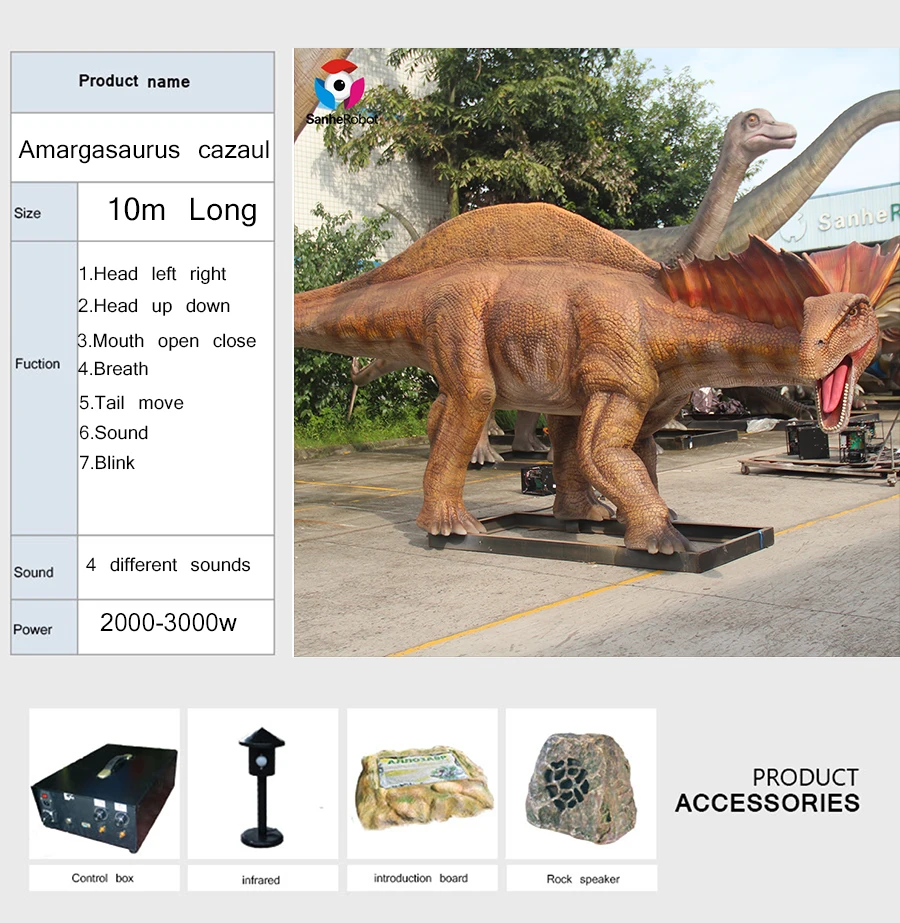This screenshot has width=900, height=923.
Task: Click the infrared sensor accessory image
Action: click(x=261, y=784)
